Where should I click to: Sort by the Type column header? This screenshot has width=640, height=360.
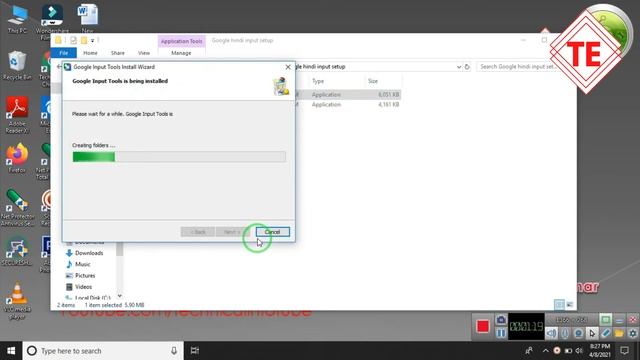(x=318, y=81)
